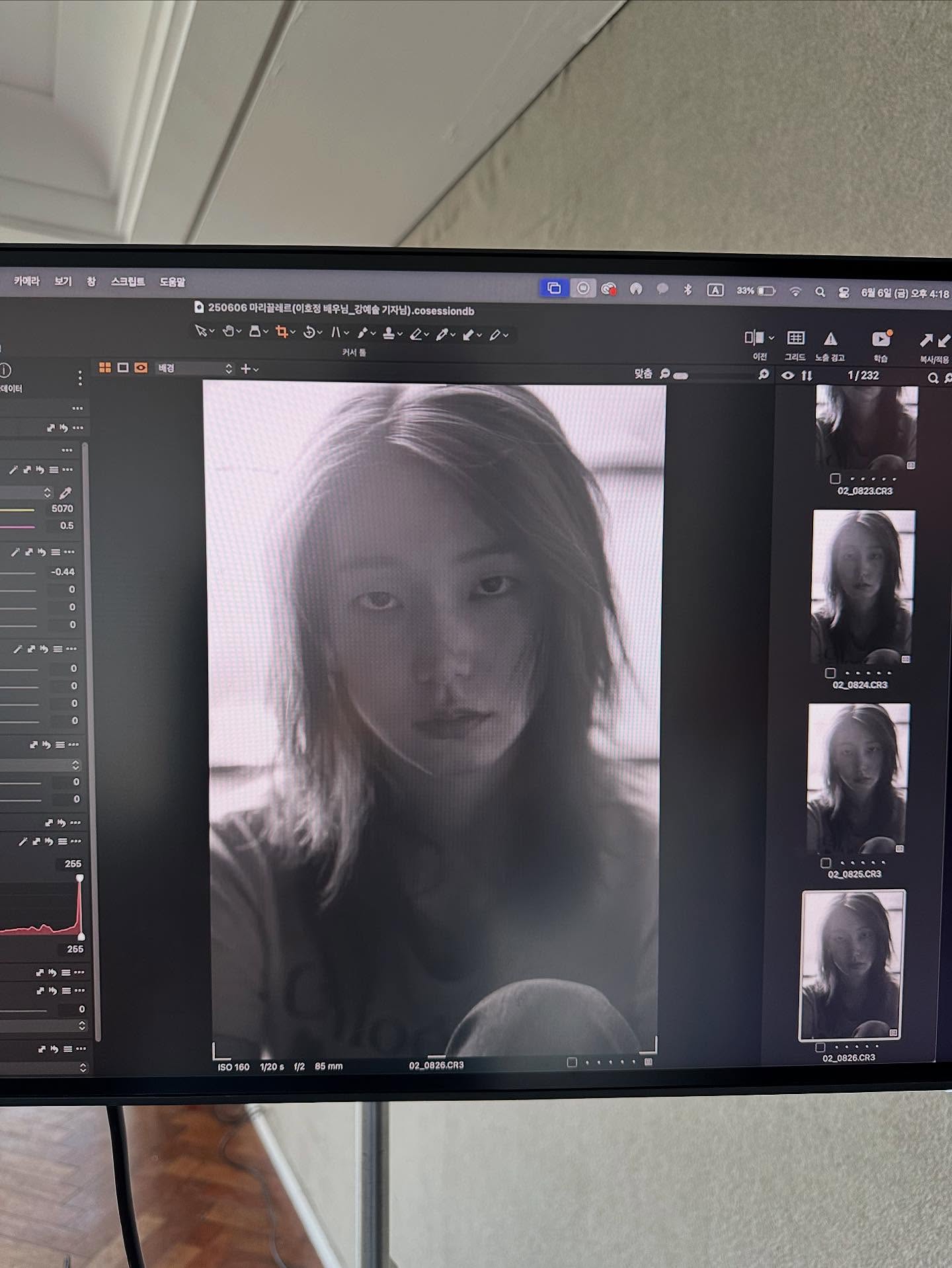Click the 복사/적용 copy apply button
This screenshot has height=1268, width=952.
[x=934, y=341]
